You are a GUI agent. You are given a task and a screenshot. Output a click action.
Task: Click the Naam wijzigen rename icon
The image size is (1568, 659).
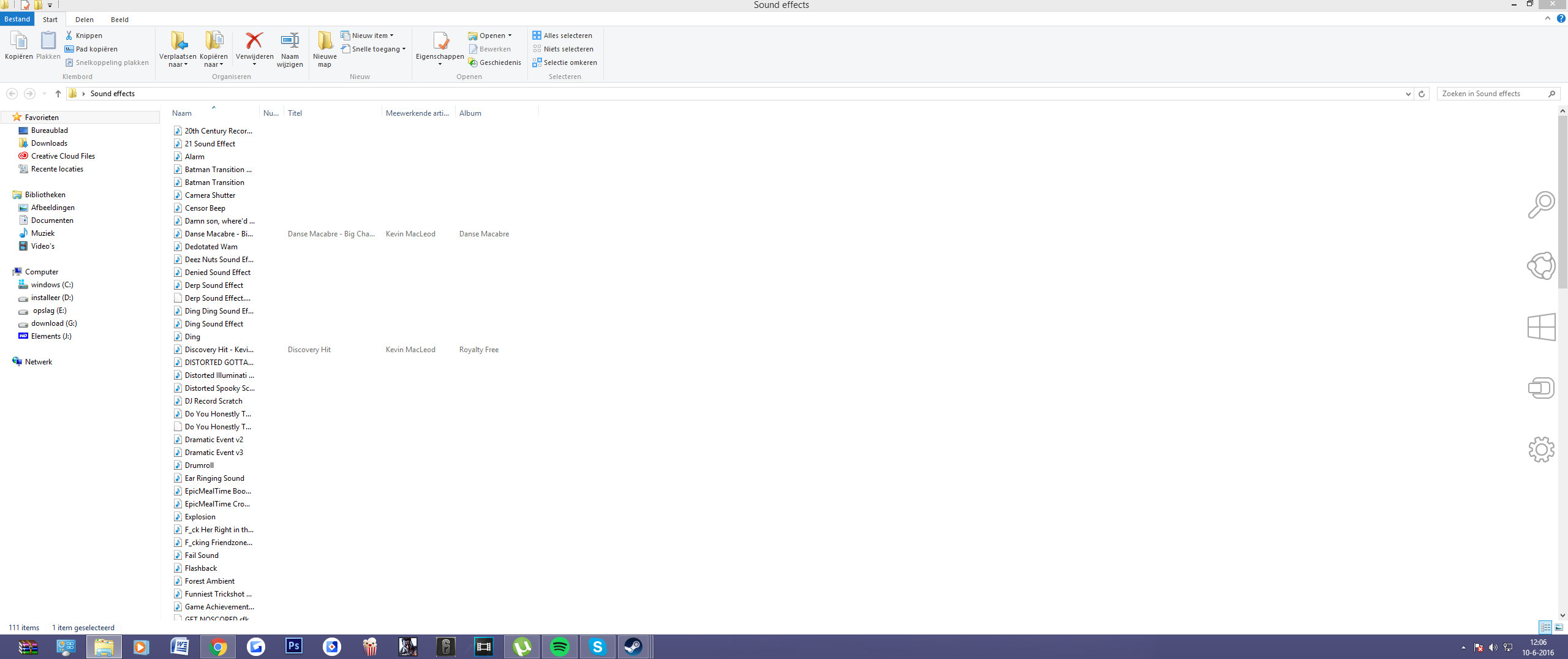290,49
